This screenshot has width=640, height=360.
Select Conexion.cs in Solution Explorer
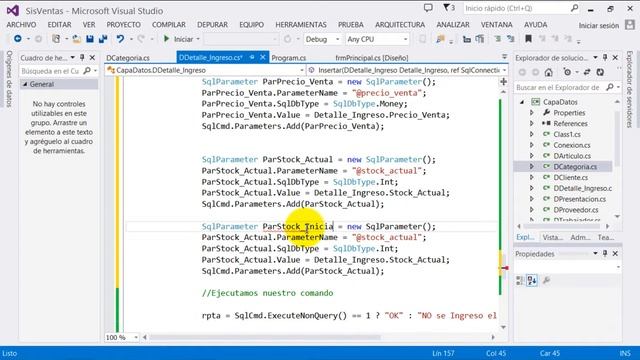572,145
